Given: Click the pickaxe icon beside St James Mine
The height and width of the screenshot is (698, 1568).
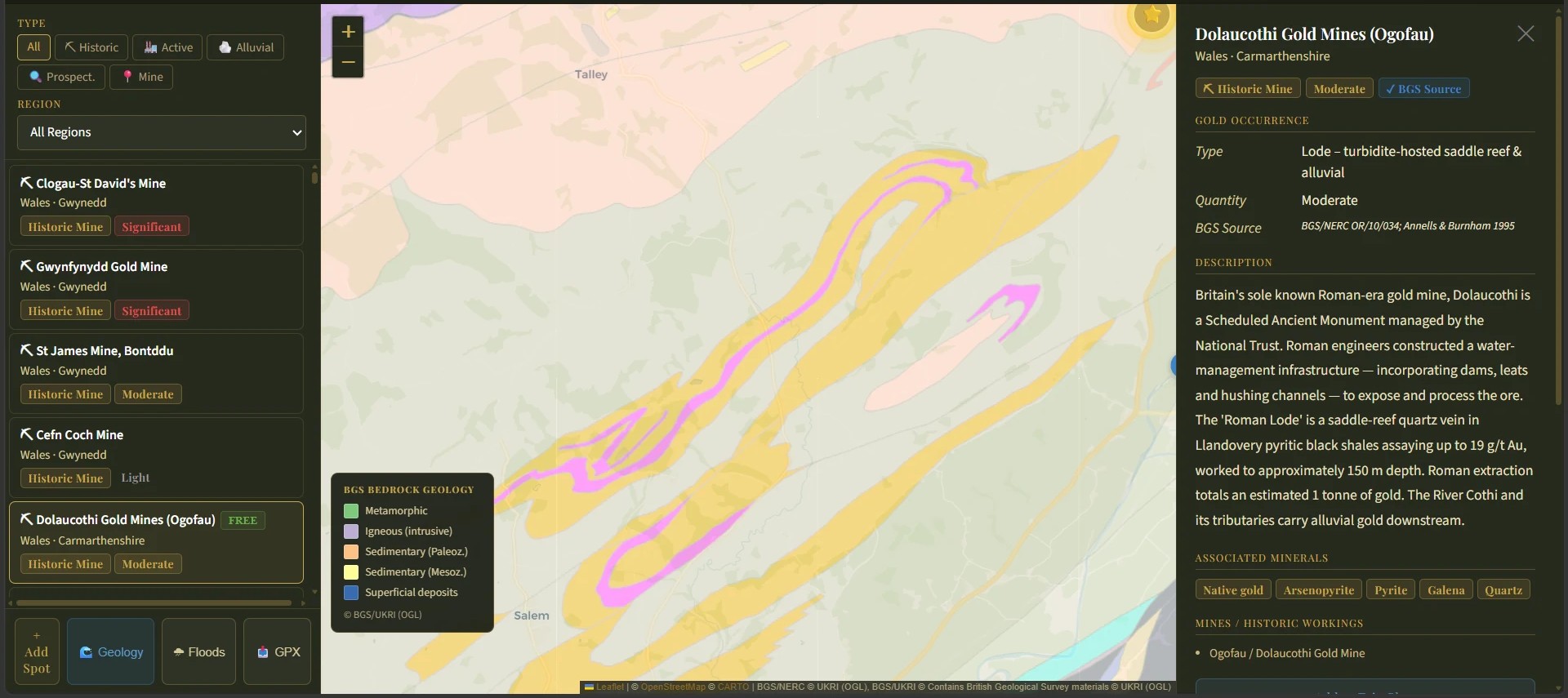Looking at the screenshot, I should [26, 349].
